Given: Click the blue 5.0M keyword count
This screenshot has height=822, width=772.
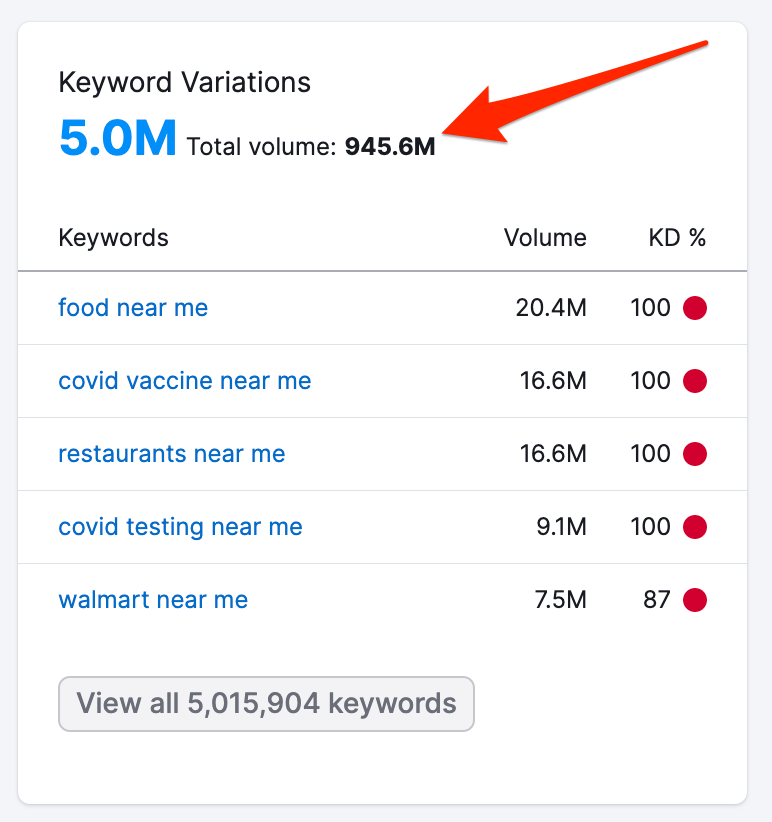Looking at the screenshot, I should [x=117, y=138].
